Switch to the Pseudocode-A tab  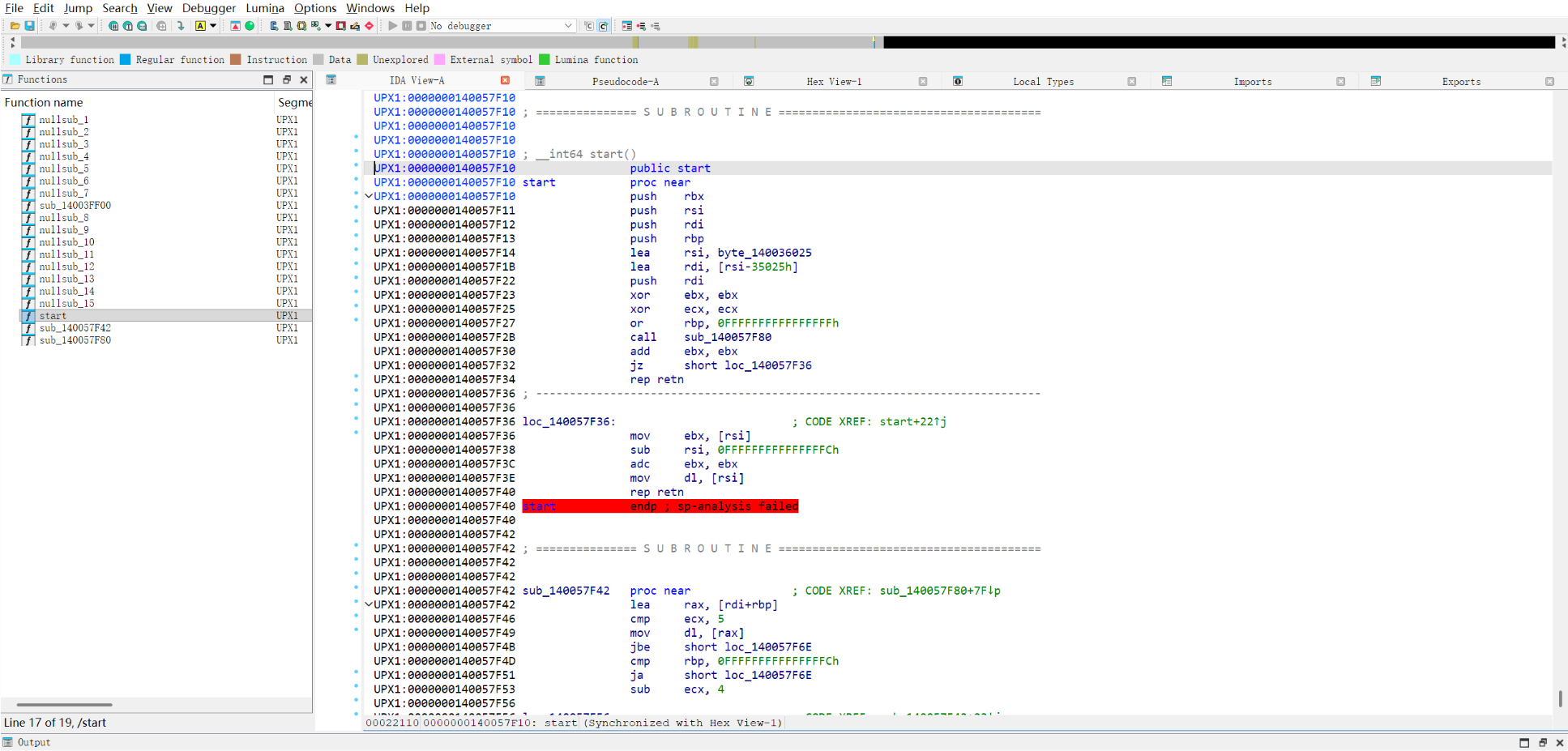(x=626, y=81)
